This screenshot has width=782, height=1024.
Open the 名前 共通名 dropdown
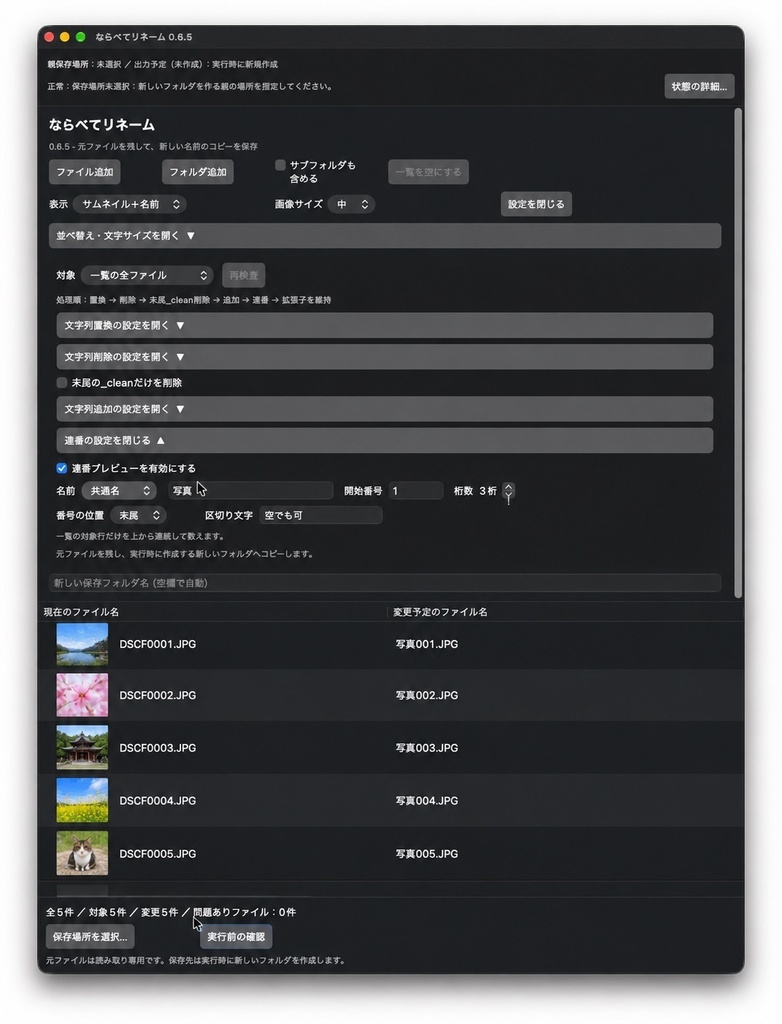pos(120,490)
